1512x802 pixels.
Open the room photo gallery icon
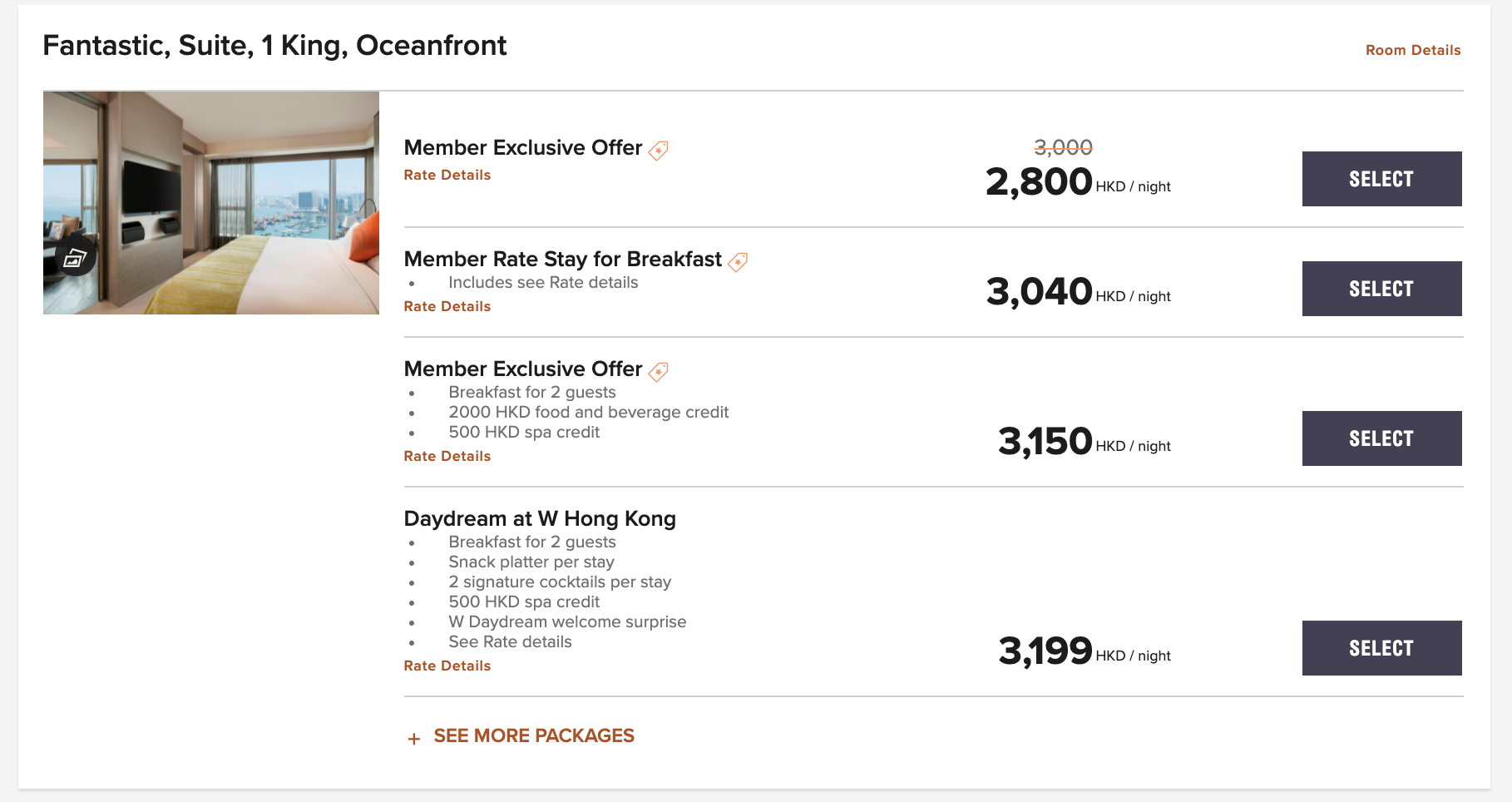click(x=76, y=260)
